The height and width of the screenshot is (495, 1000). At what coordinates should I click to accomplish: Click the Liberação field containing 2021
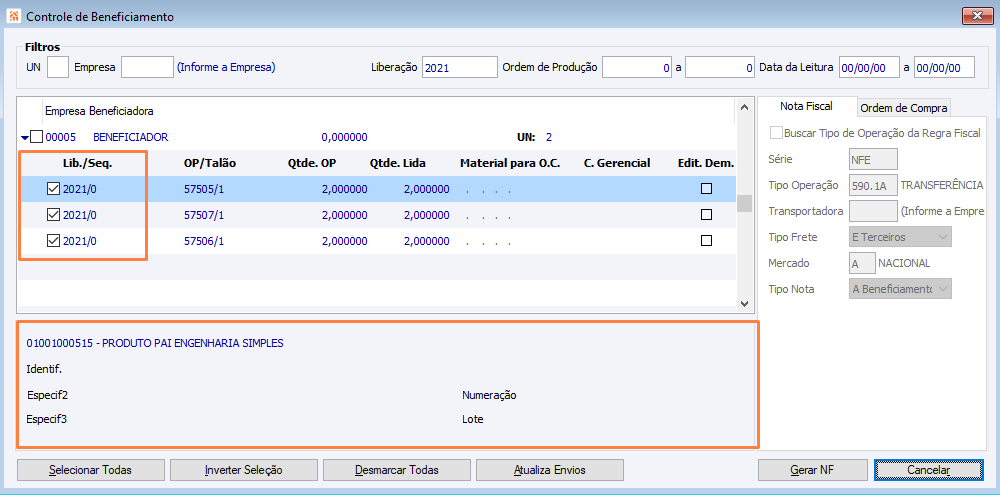(460, 67)
